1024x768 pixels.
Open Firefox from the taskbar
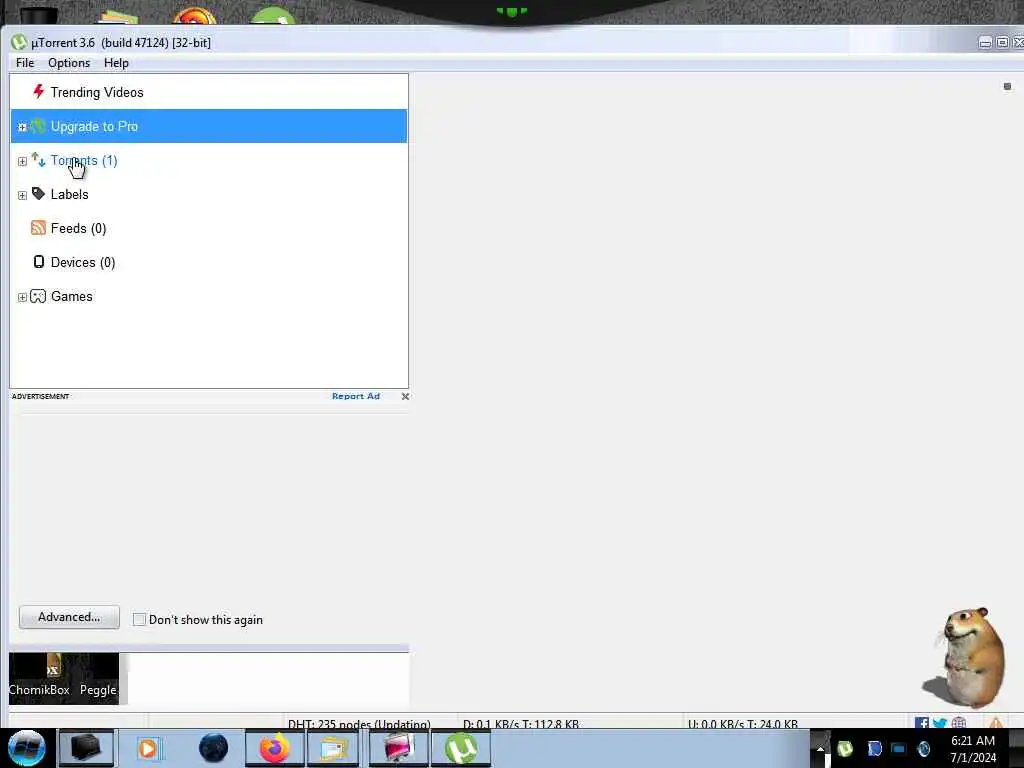coord(275,748)
